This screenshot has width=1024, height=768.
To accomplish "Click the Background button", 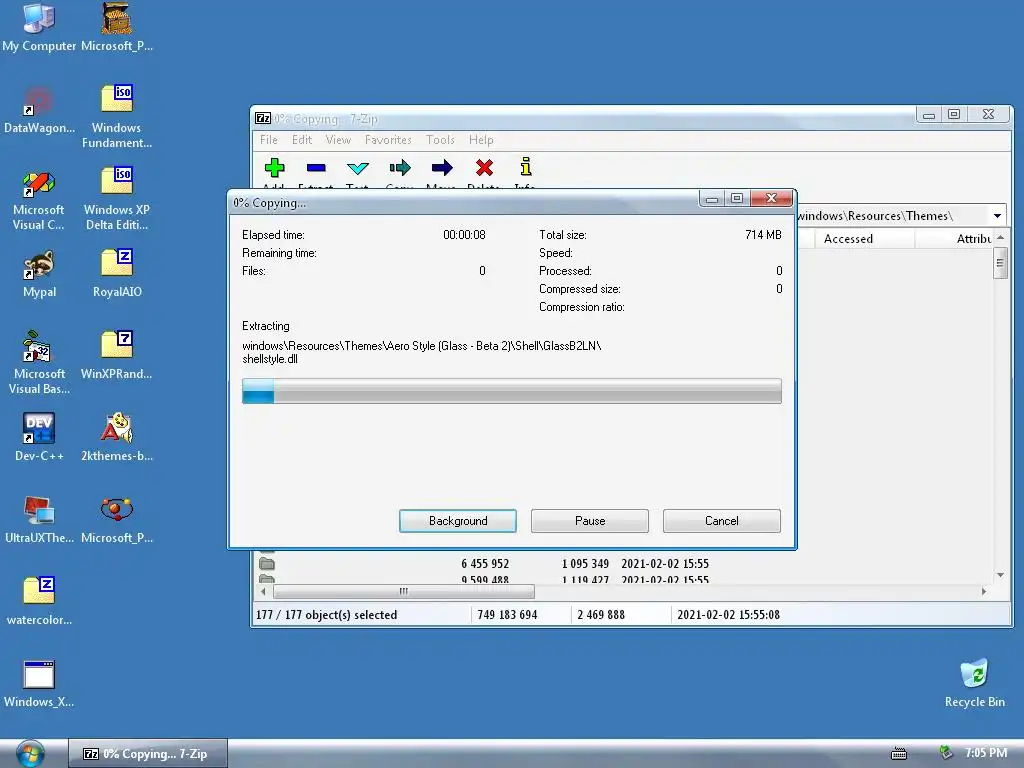I will click(x=458, y=521).
